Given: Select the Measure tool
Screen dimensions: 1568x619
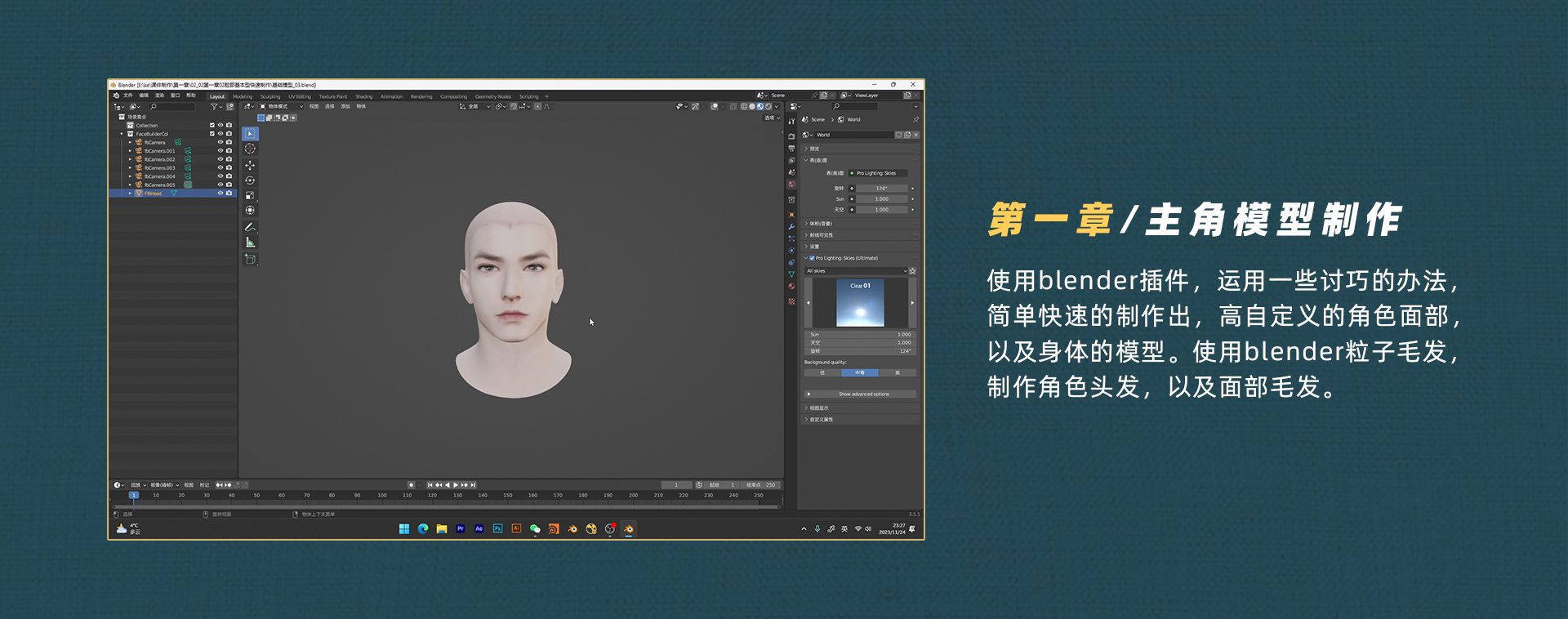Looking at the screenshot, I should coord(250,243).
